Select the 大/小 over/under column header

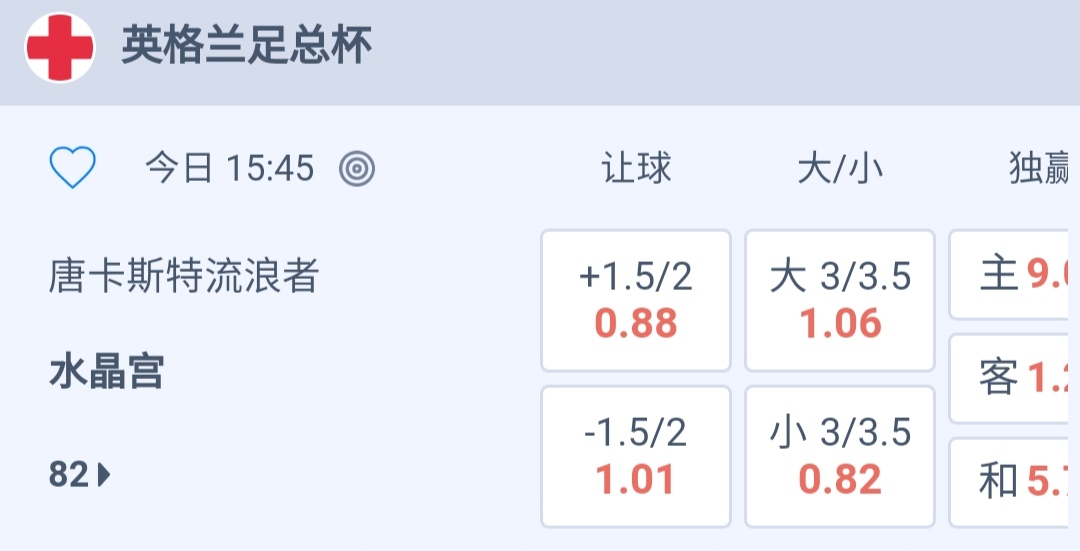pos(840,169)
